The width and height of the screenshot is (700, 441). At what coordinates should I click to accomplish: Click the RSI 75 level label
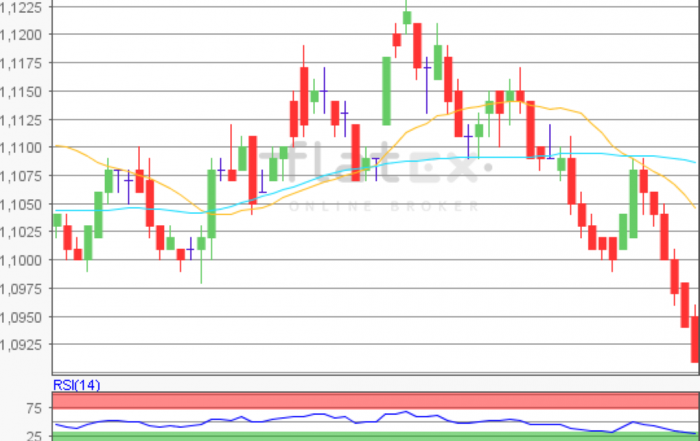click(x=34, y=408)
